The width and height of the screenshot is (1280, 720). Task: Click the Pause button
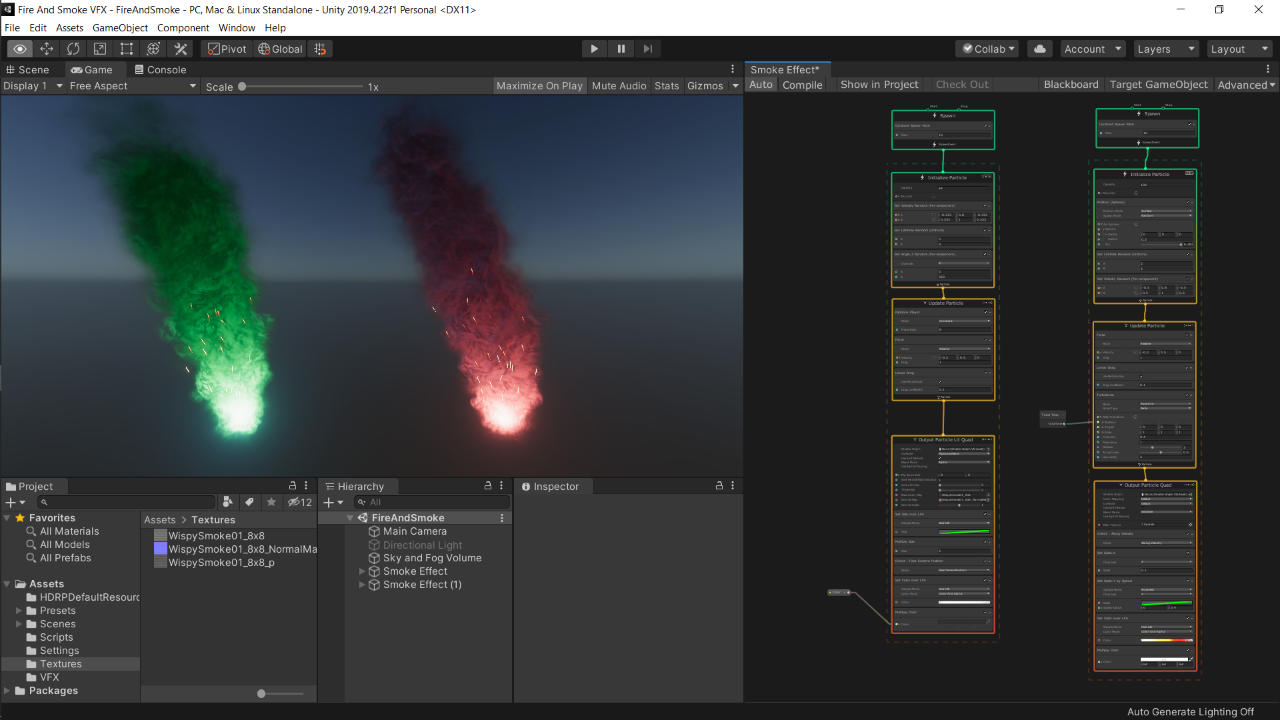[x=621, y=49]
